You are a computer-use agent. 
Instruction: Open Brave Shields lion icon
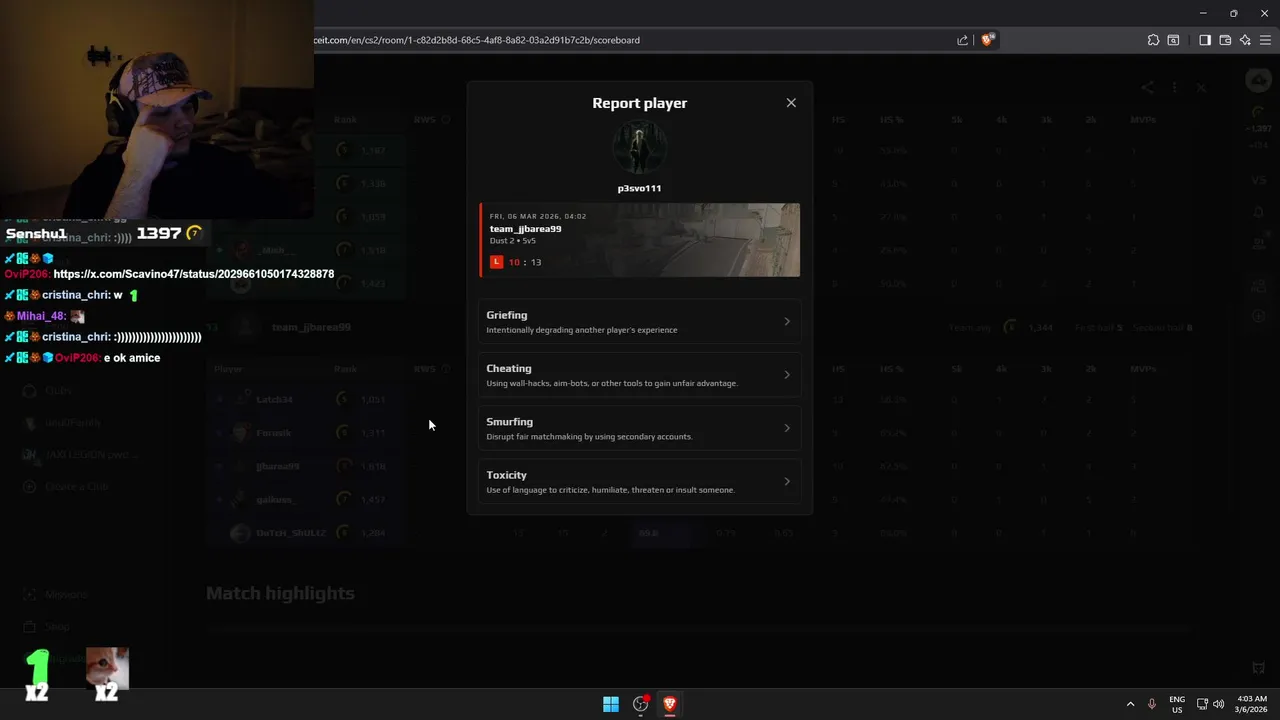tap(988, 40)
